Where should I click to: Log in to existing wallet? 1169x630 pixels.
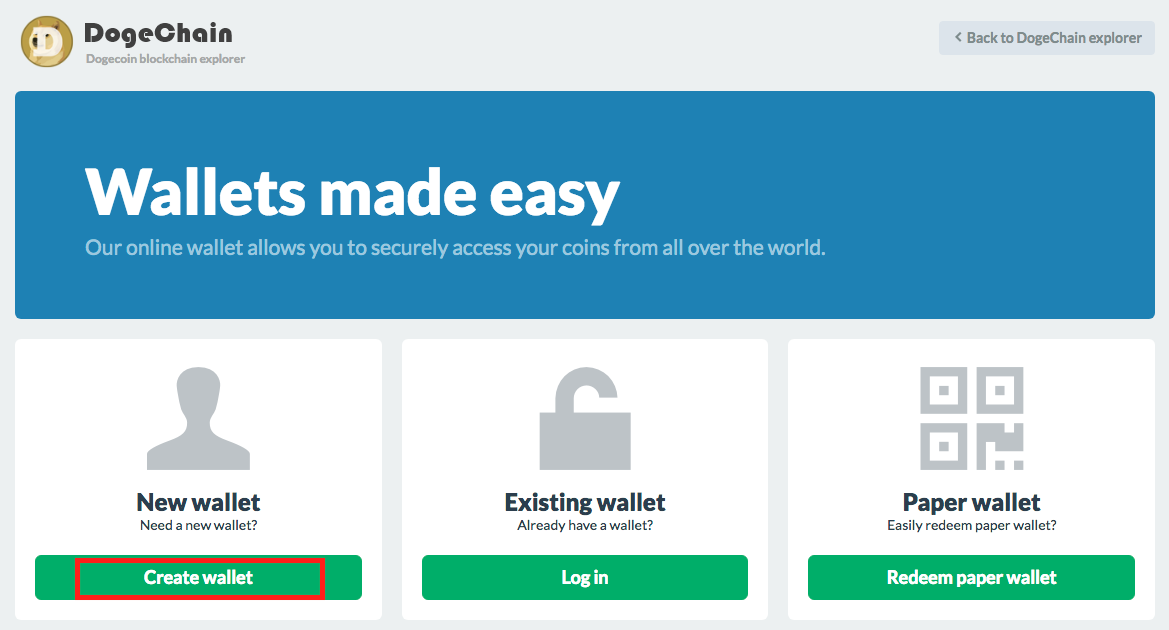click(584, 577)
